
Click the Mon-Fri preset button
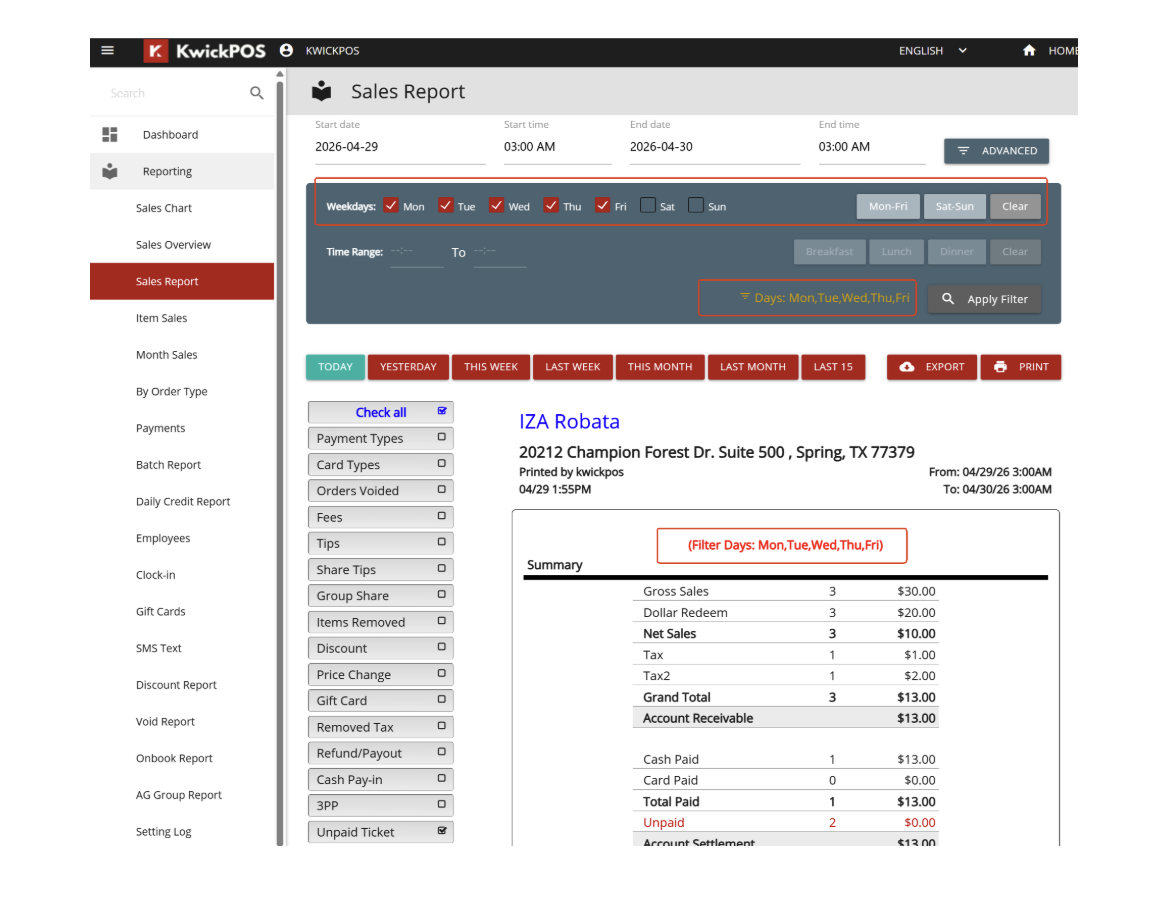coord(888,206)
